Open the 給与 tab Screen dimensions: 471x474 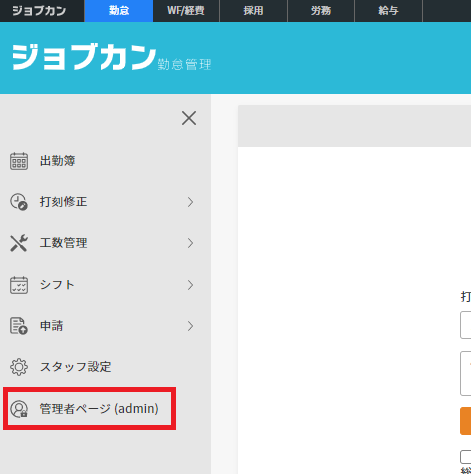pyautogui.click(x=388, y=11)
